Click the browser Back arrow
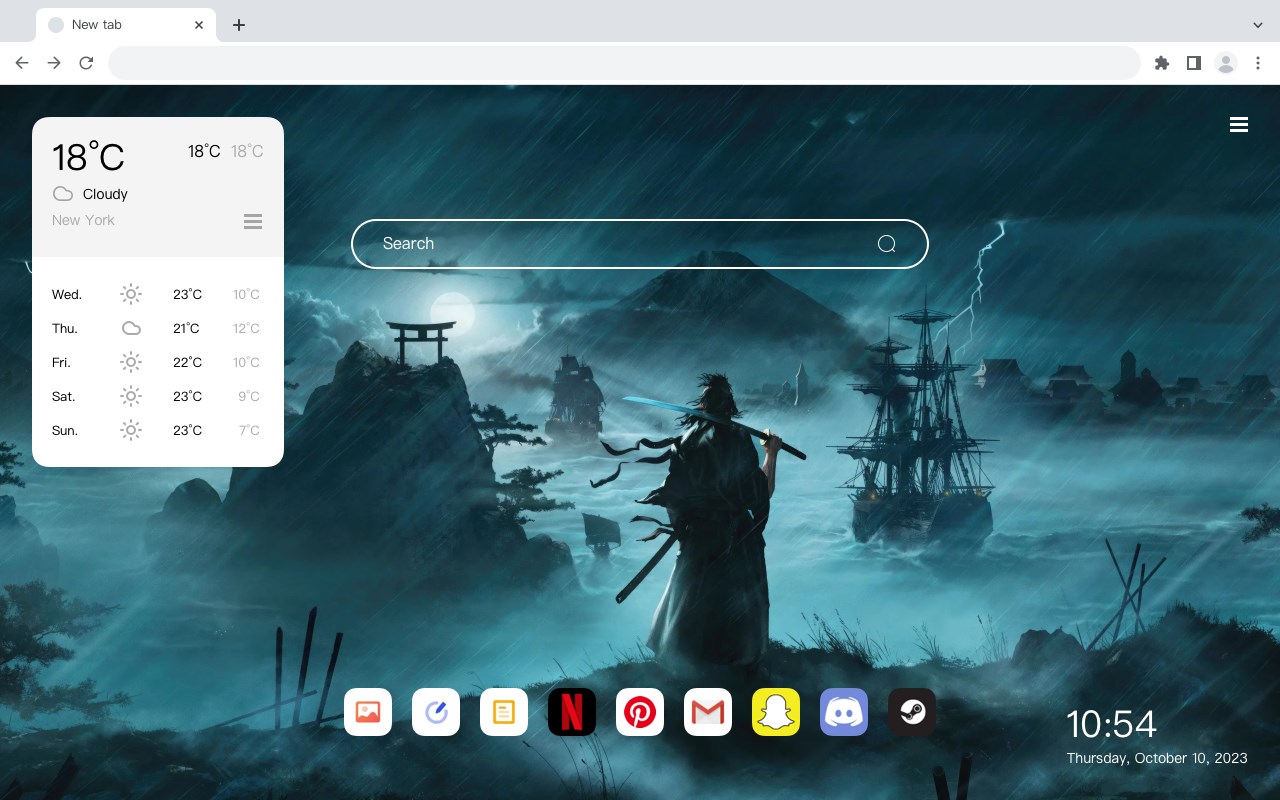This screenshot has width=1280, height=800. (22, 63)
